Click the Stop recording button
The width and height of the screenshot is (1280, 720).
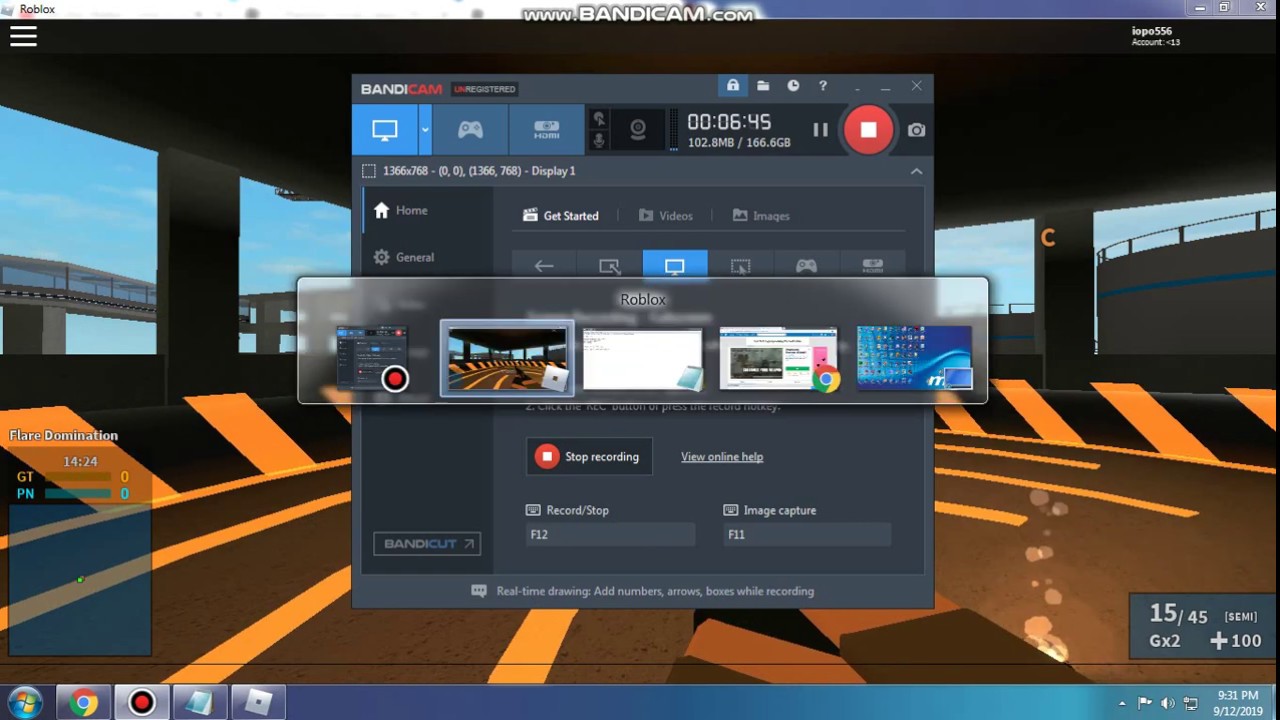[589, 456]
